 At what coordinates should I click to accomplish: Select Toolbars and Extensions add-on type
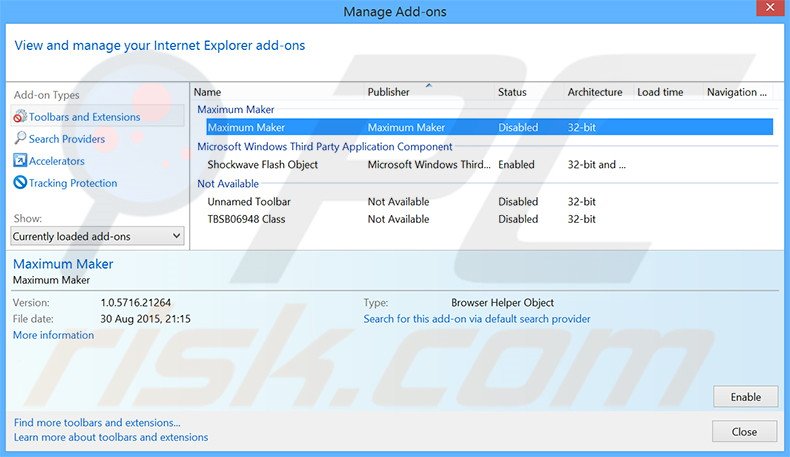(97, 116)
